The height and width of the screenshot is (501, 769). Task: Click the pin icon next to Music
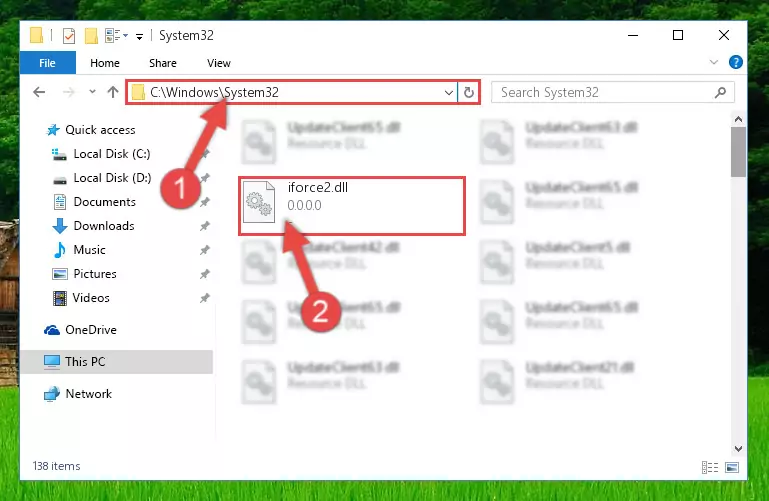point(205,250)
